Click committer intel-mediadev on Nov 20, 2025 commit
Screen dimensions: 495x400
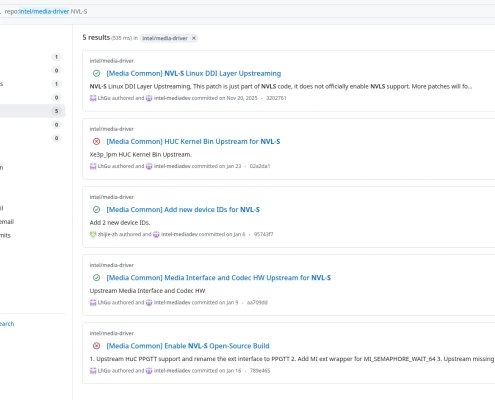point(172,98)
